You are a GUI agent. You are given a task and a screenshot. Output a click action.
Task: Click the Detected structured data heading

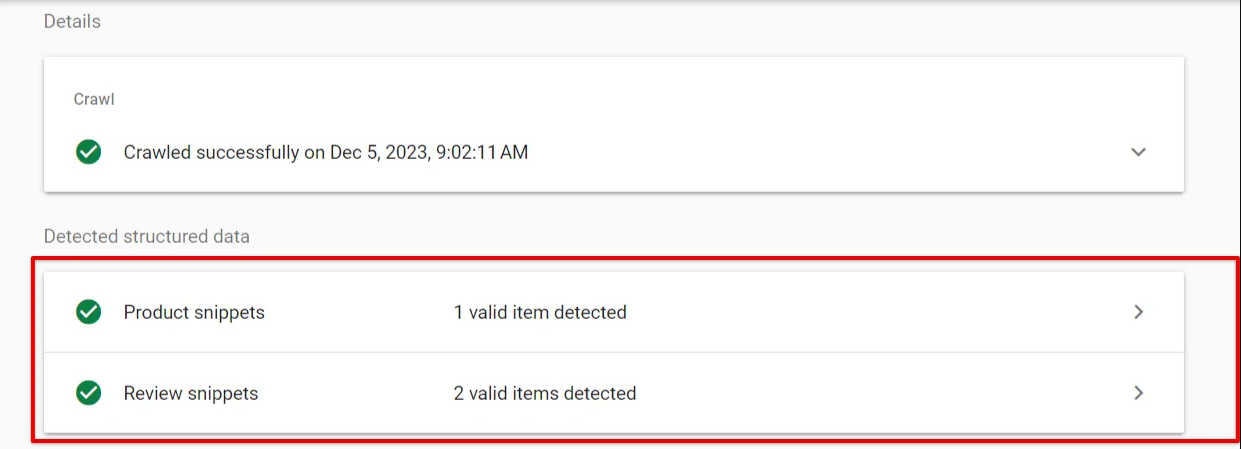point(147,237)
